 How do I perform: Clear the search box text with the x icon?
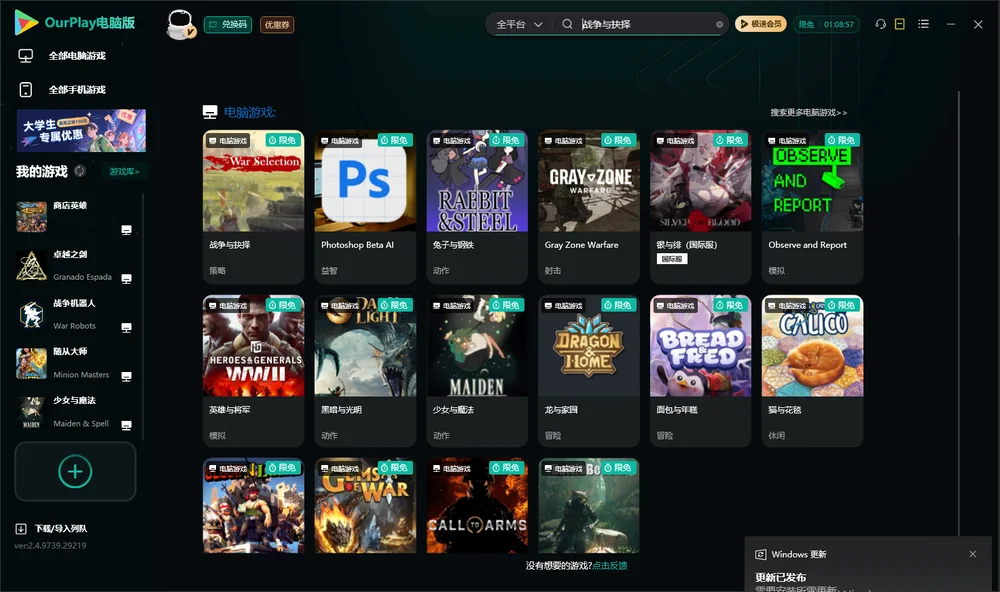719,24
